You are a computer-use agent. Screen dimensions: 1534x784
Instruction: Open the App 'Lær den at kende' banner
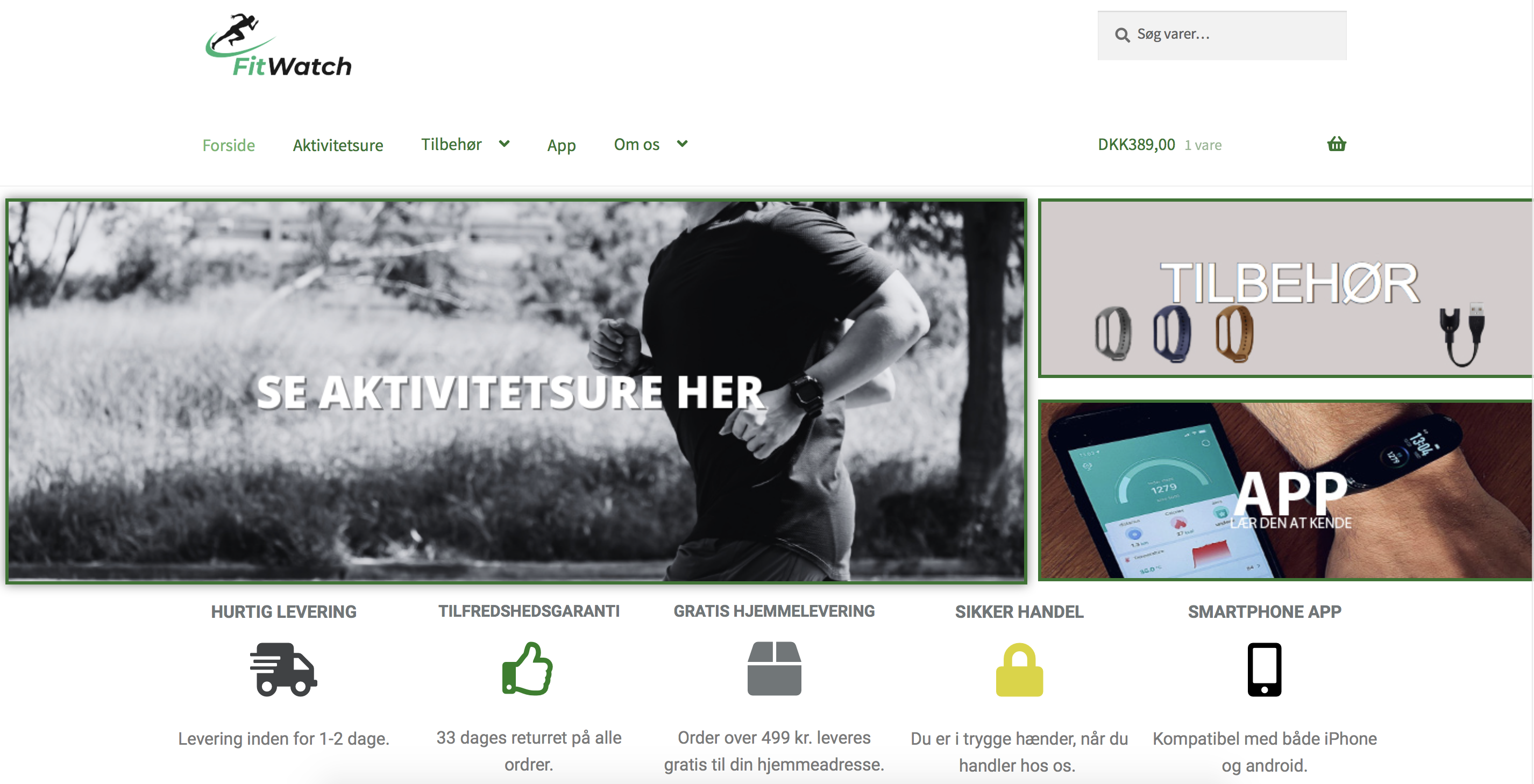tap(1286, 490)
